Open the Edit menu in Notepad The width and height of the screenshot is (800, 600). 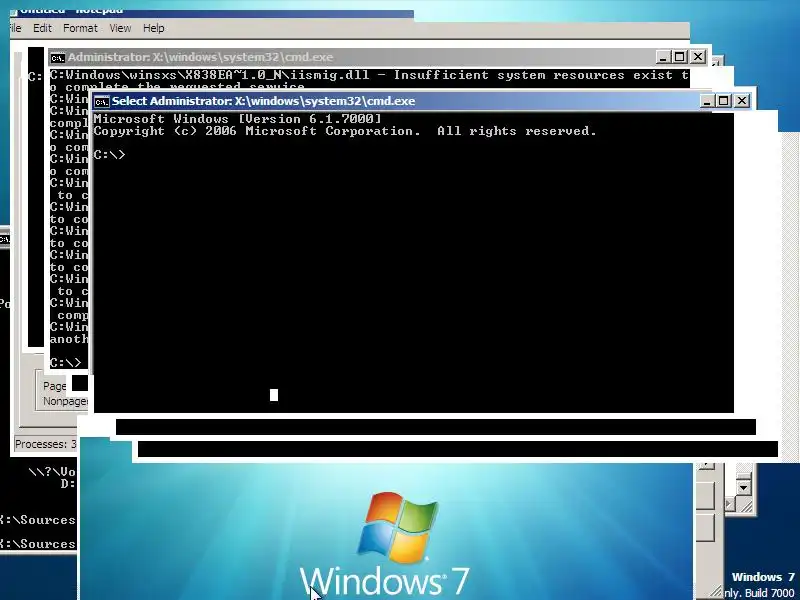coord(42,28)
